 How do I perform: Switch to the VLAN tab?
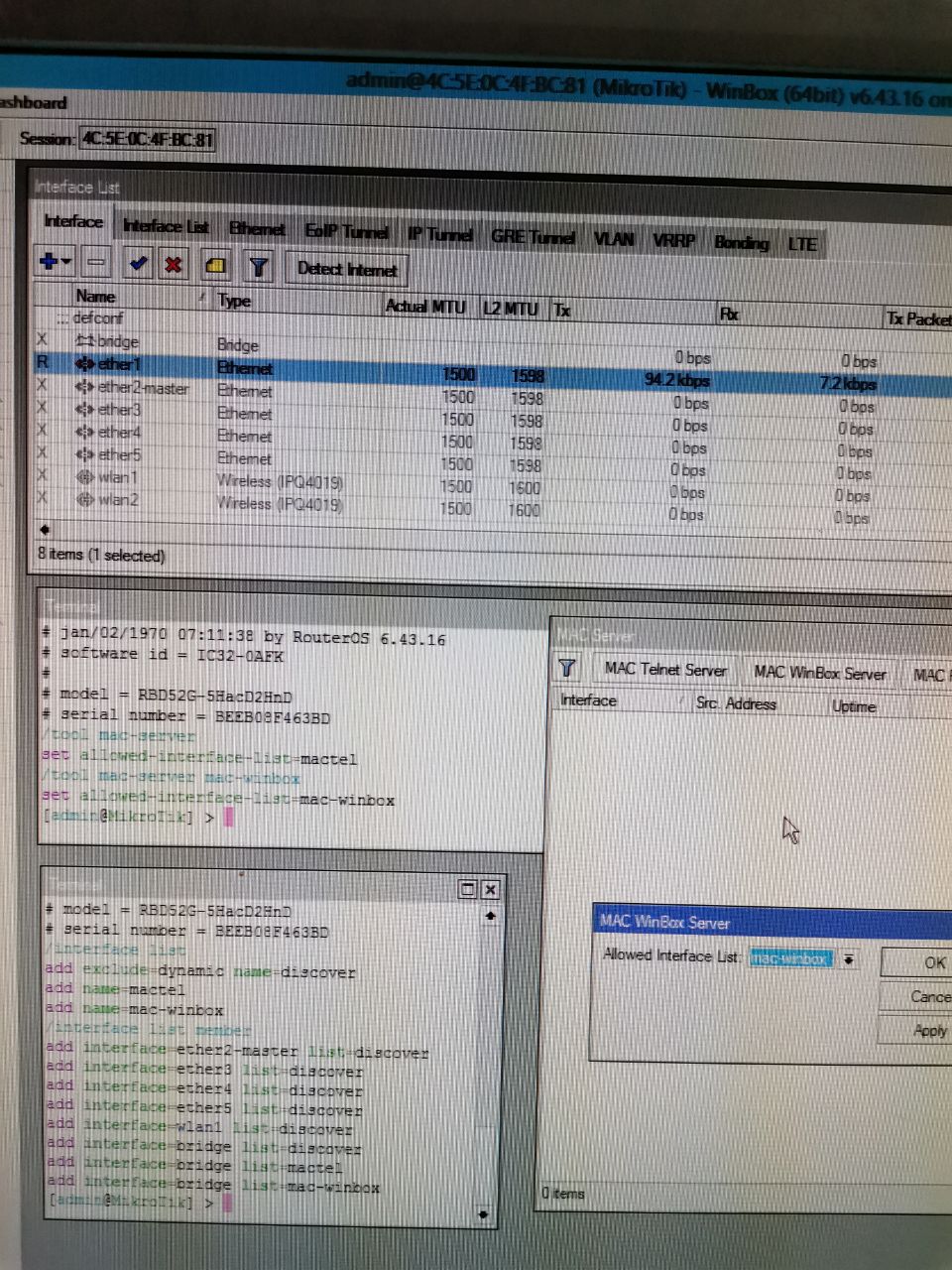tap(614, 239)
